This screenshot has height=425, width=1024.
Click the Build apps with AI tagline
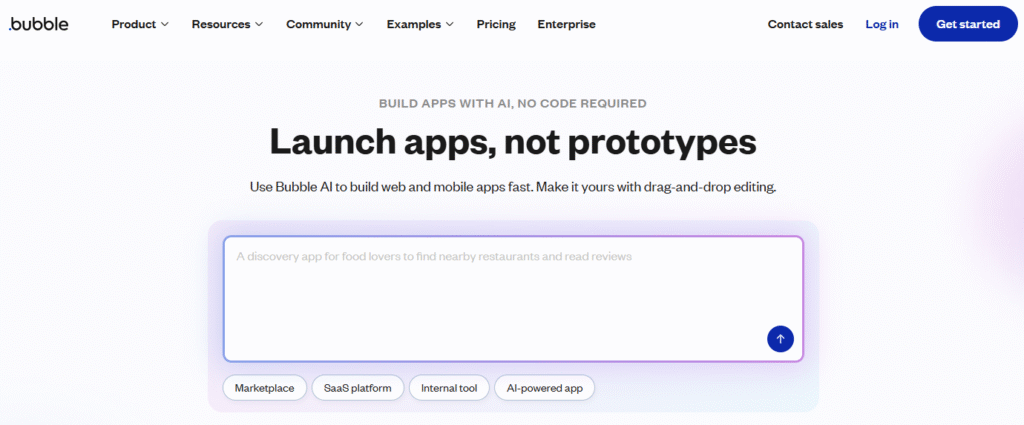pyautogui.click(x=513, y=103)
